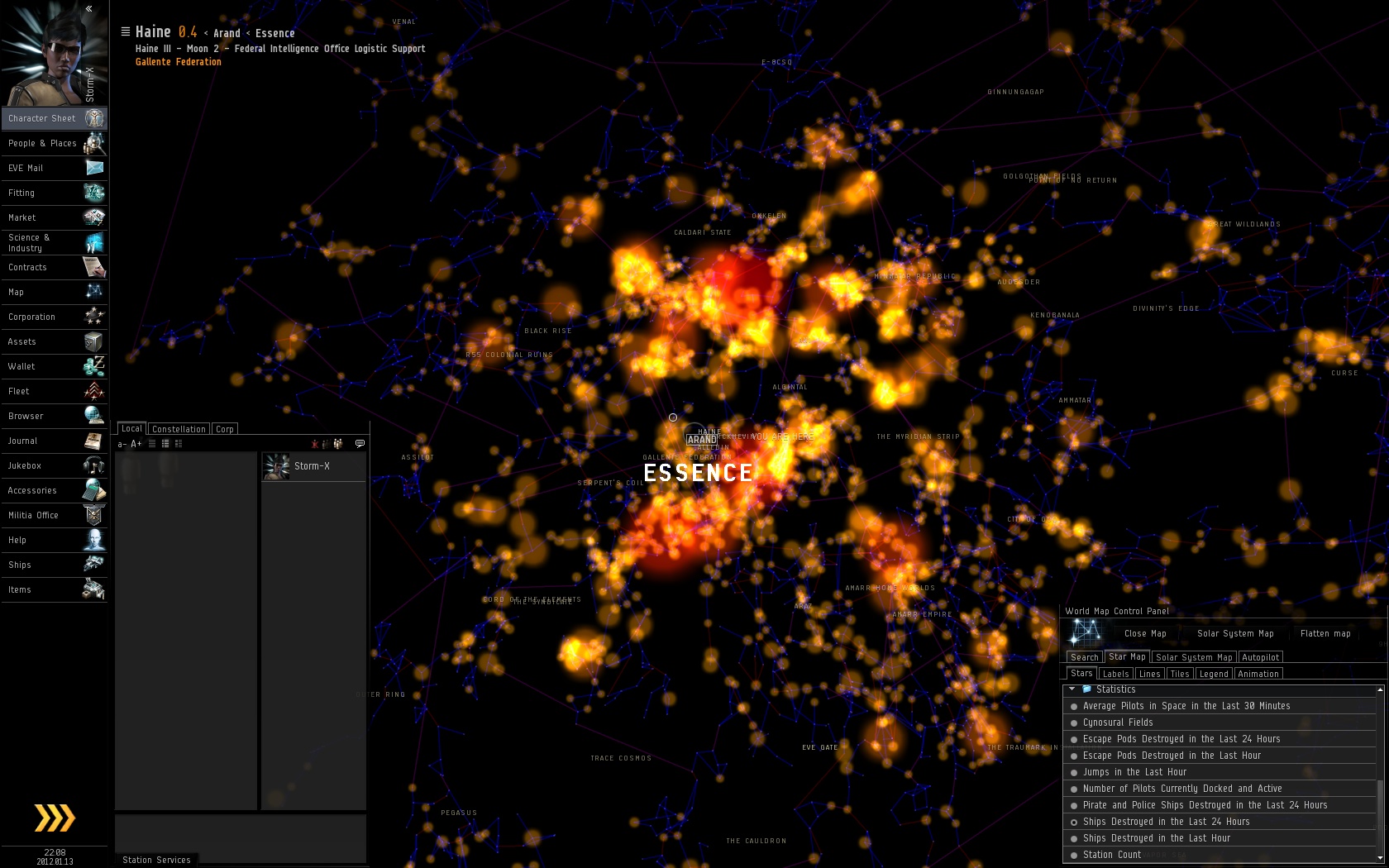The height and width of the screenshot is (868, 1389).
Task: Switch to the Constellation chat tab
Action: 179,429
